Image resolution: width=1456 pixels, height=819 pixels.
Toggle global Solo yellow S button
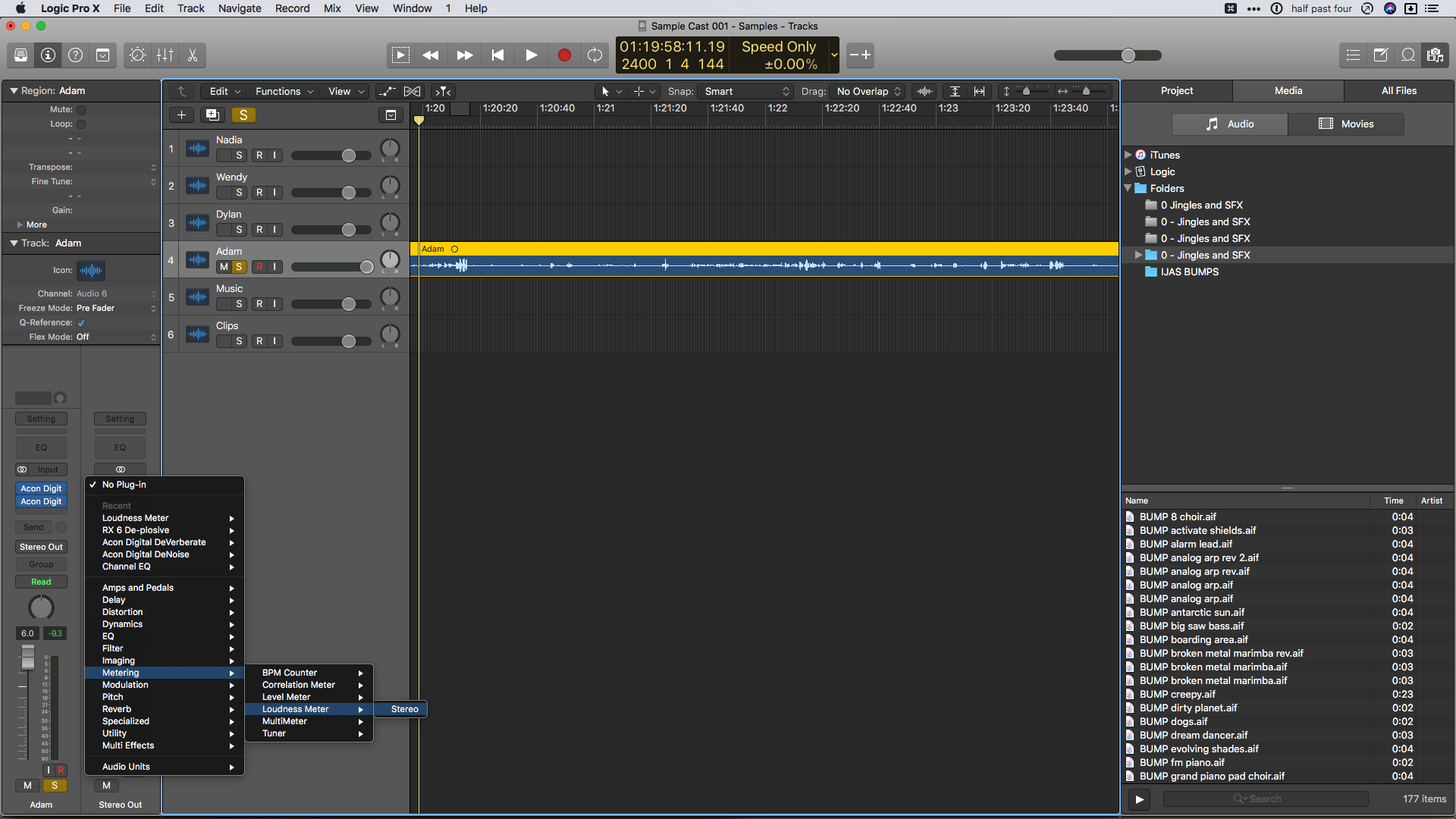click(x=243, y=115)
